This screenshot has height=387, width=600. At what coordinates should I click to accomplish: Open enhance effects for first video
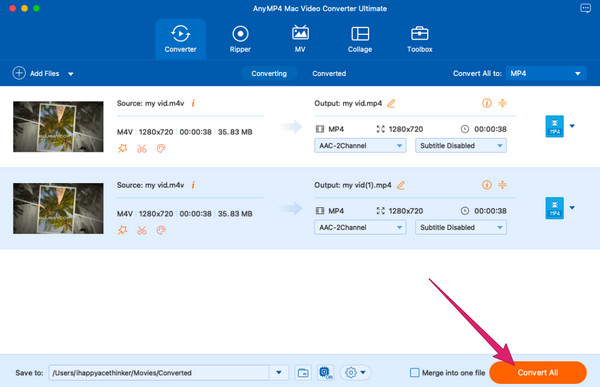click(122, 149)
